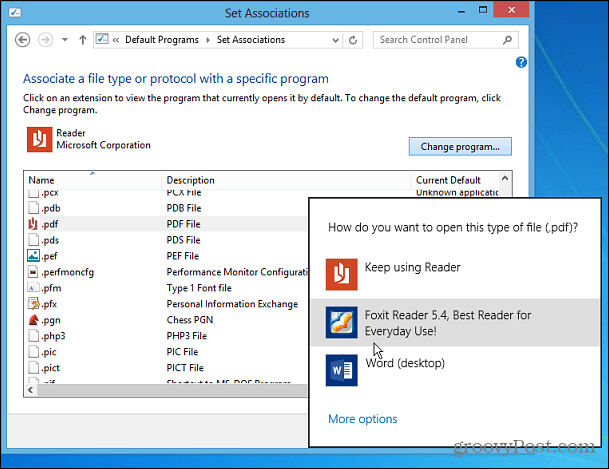This screenshot has width=609, height=469.
Task: Select the .pict extension name
Action: [x=50, y=368]
